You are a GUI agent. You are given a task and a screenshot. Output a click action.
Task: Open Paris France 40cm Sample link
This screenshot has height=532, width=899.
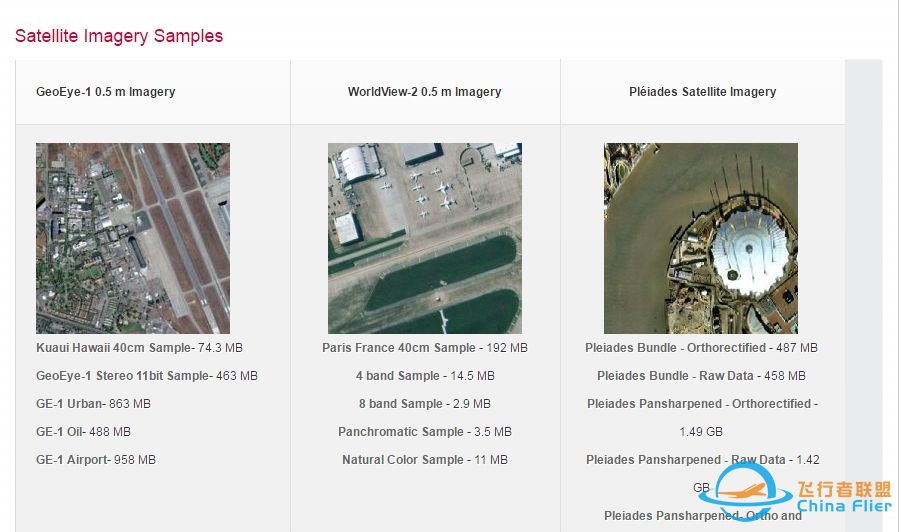point(399,348)
